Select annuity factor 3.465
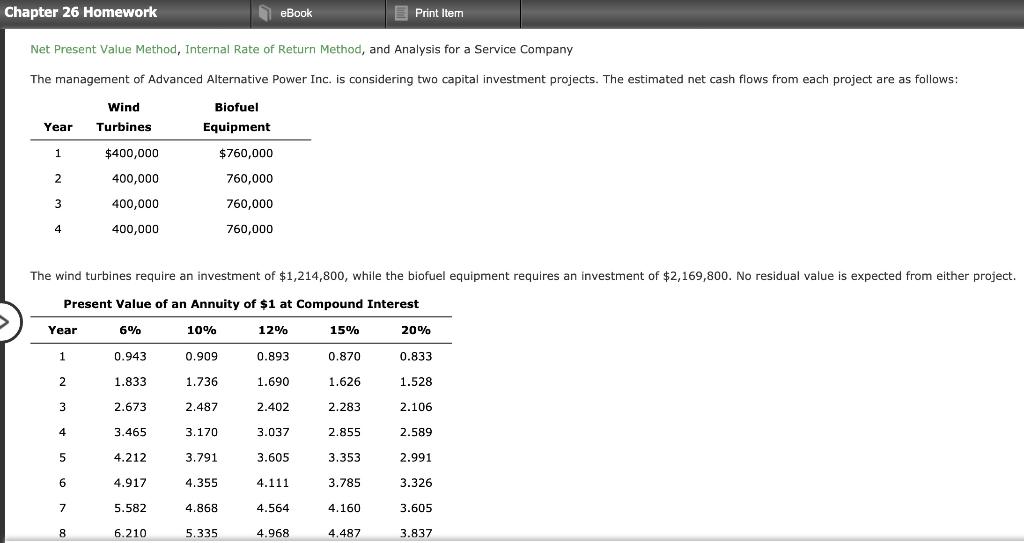Screen dimensions: 1024x543 click(130, 433)
